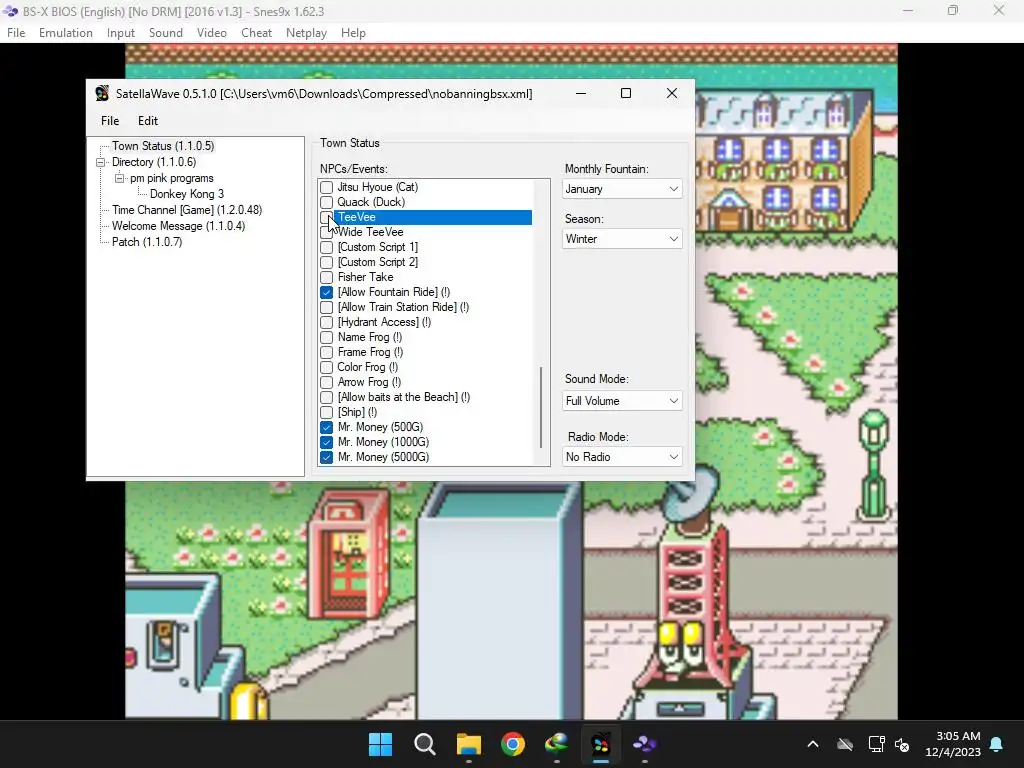Open the Snes9x File menu
The image size is (1024, 768).
click(16, 33)
